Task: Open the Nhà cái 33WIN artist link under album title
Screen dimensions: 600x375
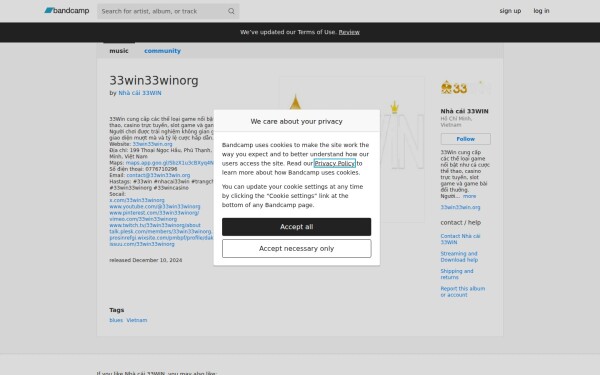Action: tap(140, 93)
